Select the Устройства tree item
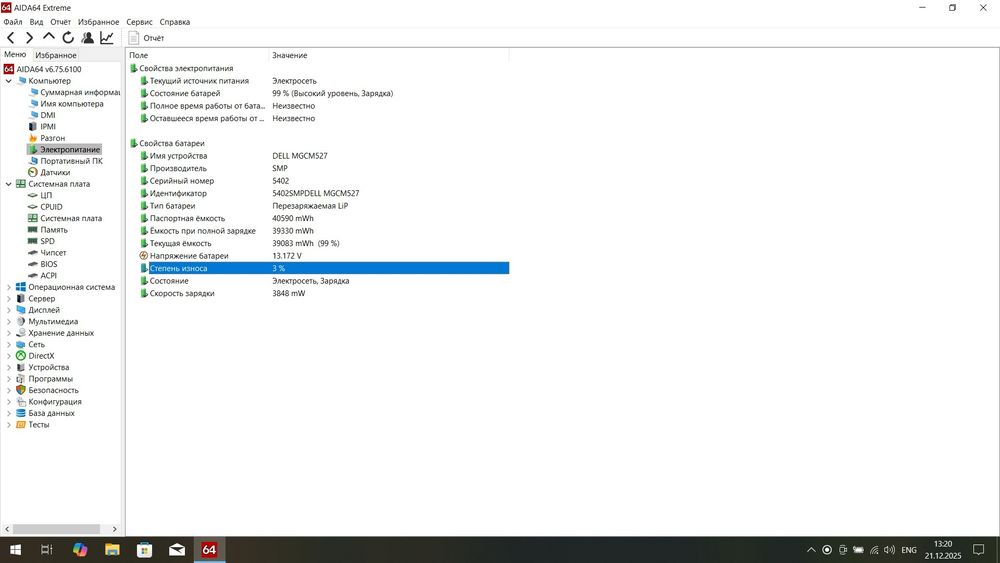This screenshot has width=1000, height=563. 48,368
